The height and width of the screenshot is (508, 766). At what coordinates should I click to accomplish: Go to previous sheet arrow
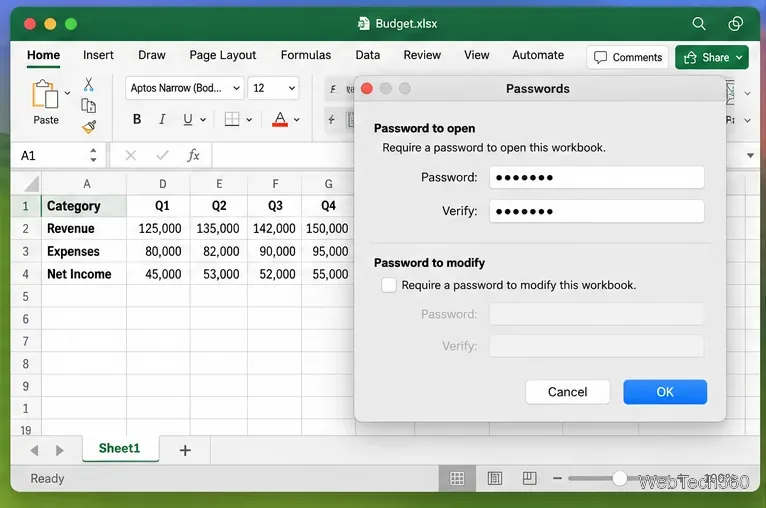point(34,450)
